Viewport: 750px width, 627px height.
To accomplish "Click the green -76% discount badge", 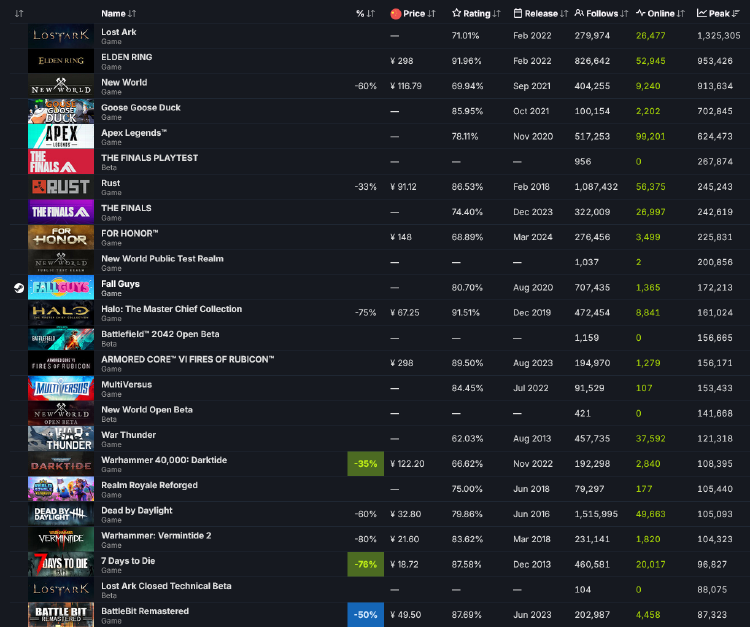I will pos(365,564).
